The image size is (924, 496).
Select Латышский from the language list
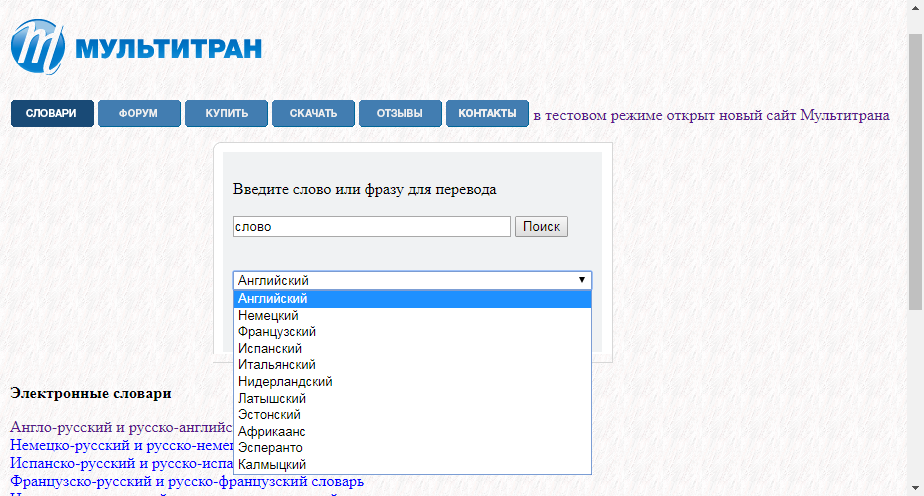pyautogui.click(x=412, y=399)
